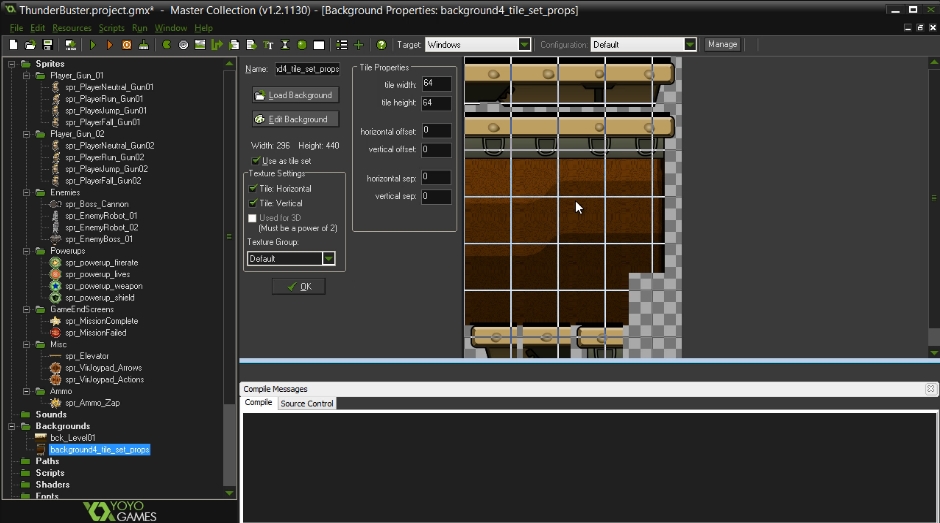
Task: Collapse the Enemies group
Action: click(x=26, y=193)
